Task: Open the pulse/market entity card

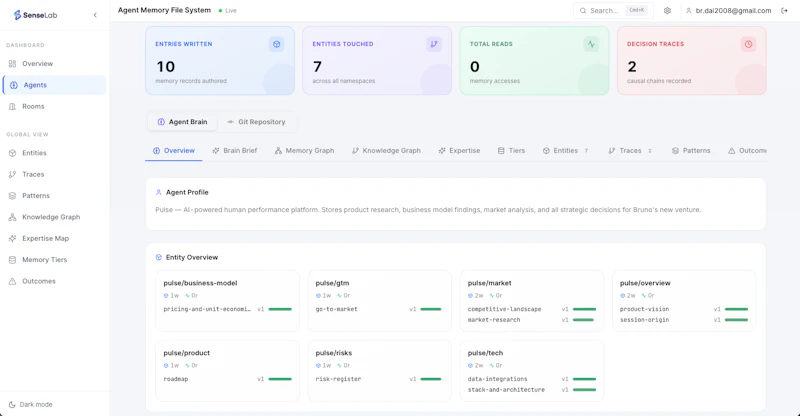Action: (x=532, y=301)
